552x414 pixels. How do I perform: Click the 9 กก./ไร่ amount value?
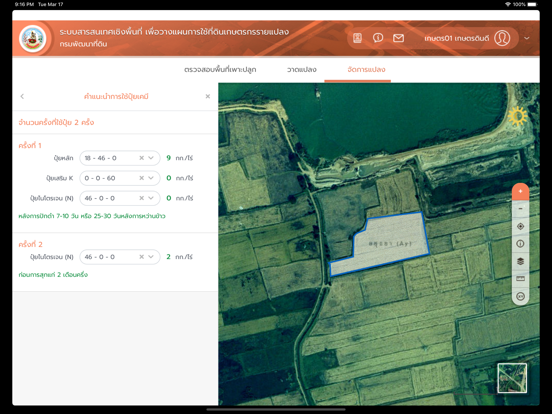tap(180, 158)
